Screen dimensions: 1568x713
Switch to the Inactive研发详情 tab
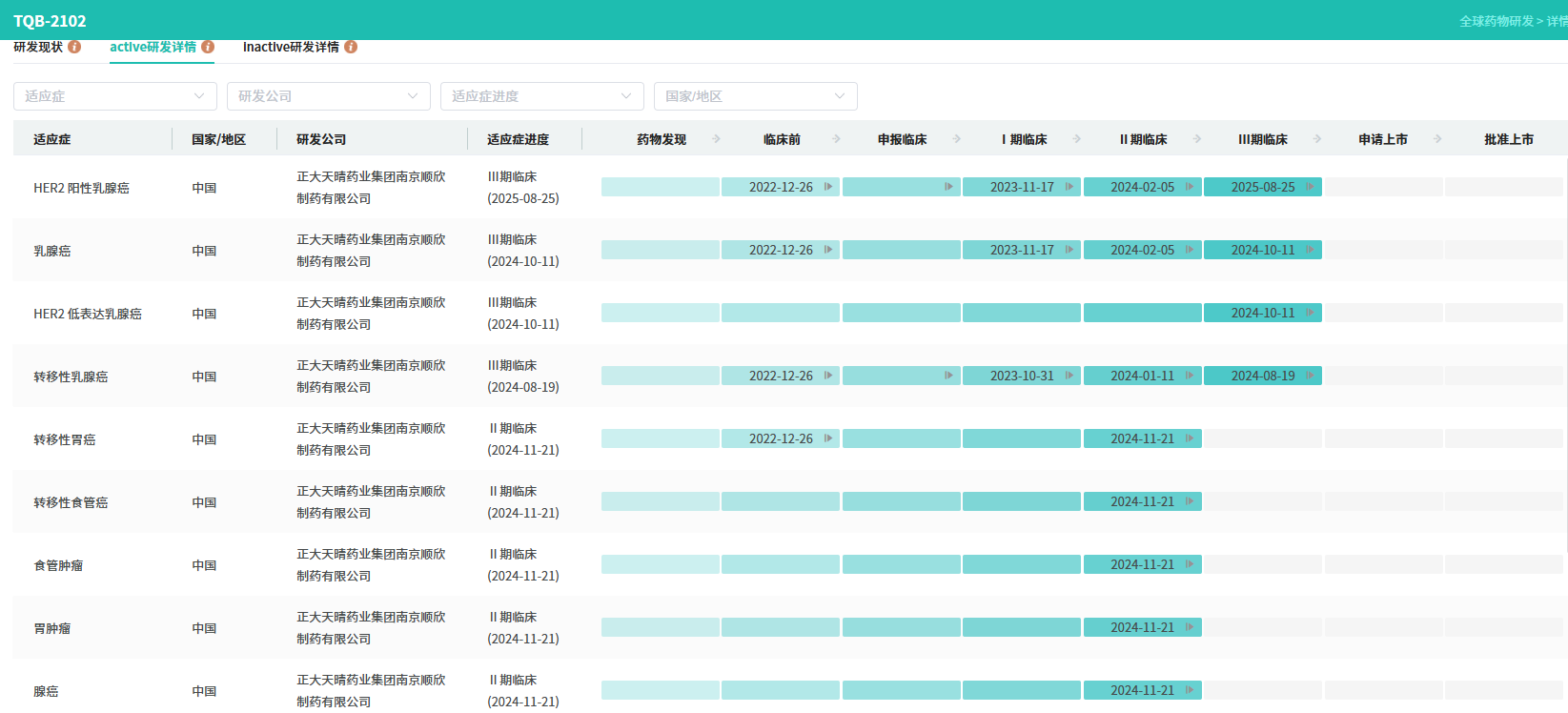click(x=291, y=47)
